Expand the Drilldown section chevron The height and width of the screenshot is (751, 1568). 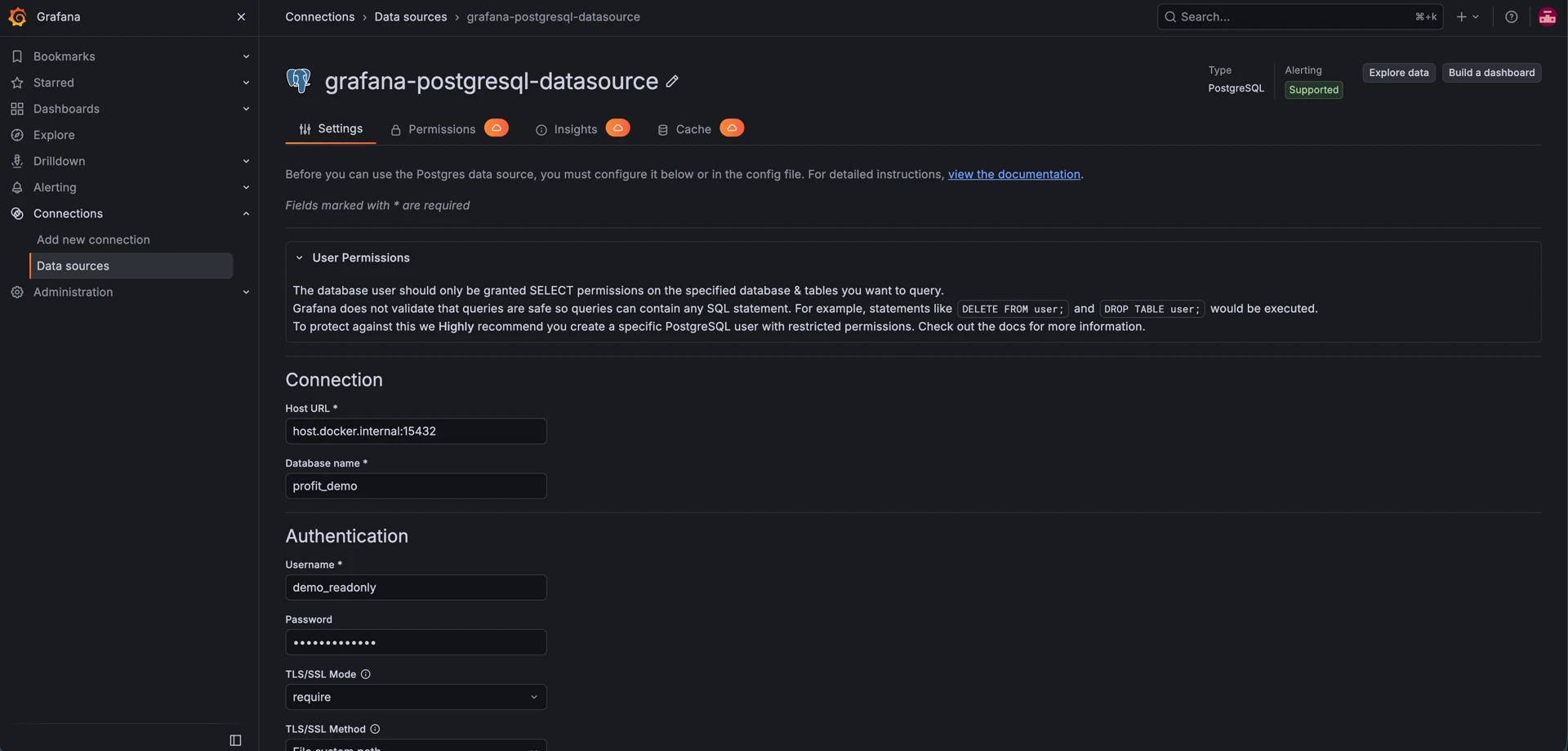tap(246, 161)
